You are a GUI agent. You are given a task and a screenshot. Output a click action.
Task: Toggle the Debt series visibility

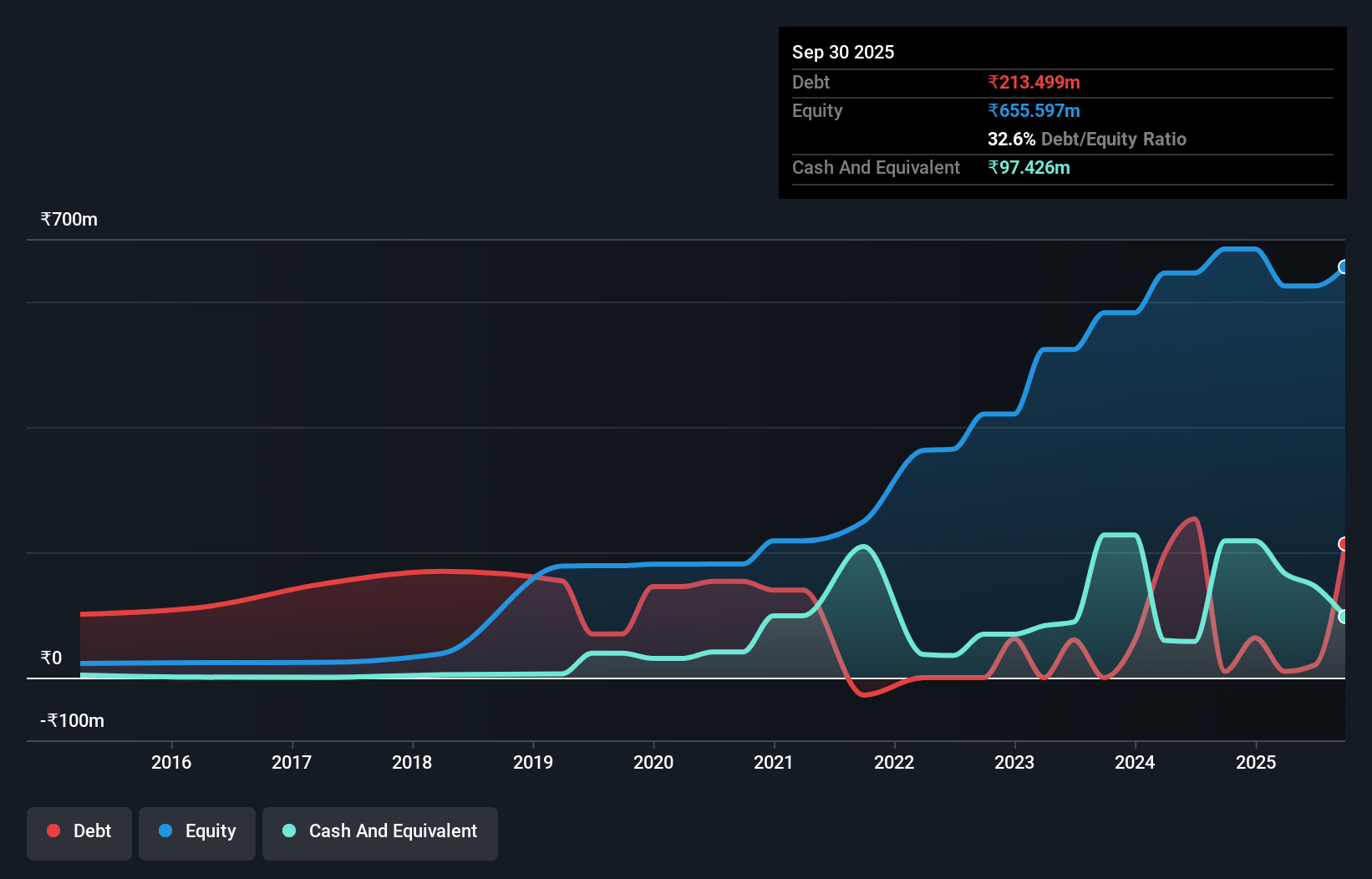(79, 831)
